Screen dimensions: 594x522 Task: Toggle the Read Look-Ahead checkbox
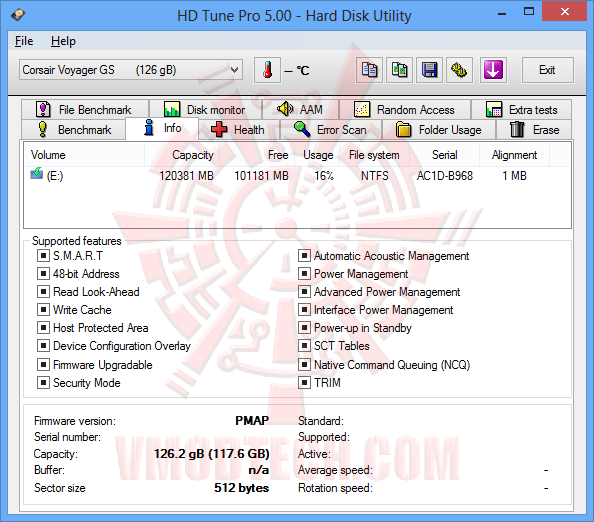point(43,292)
